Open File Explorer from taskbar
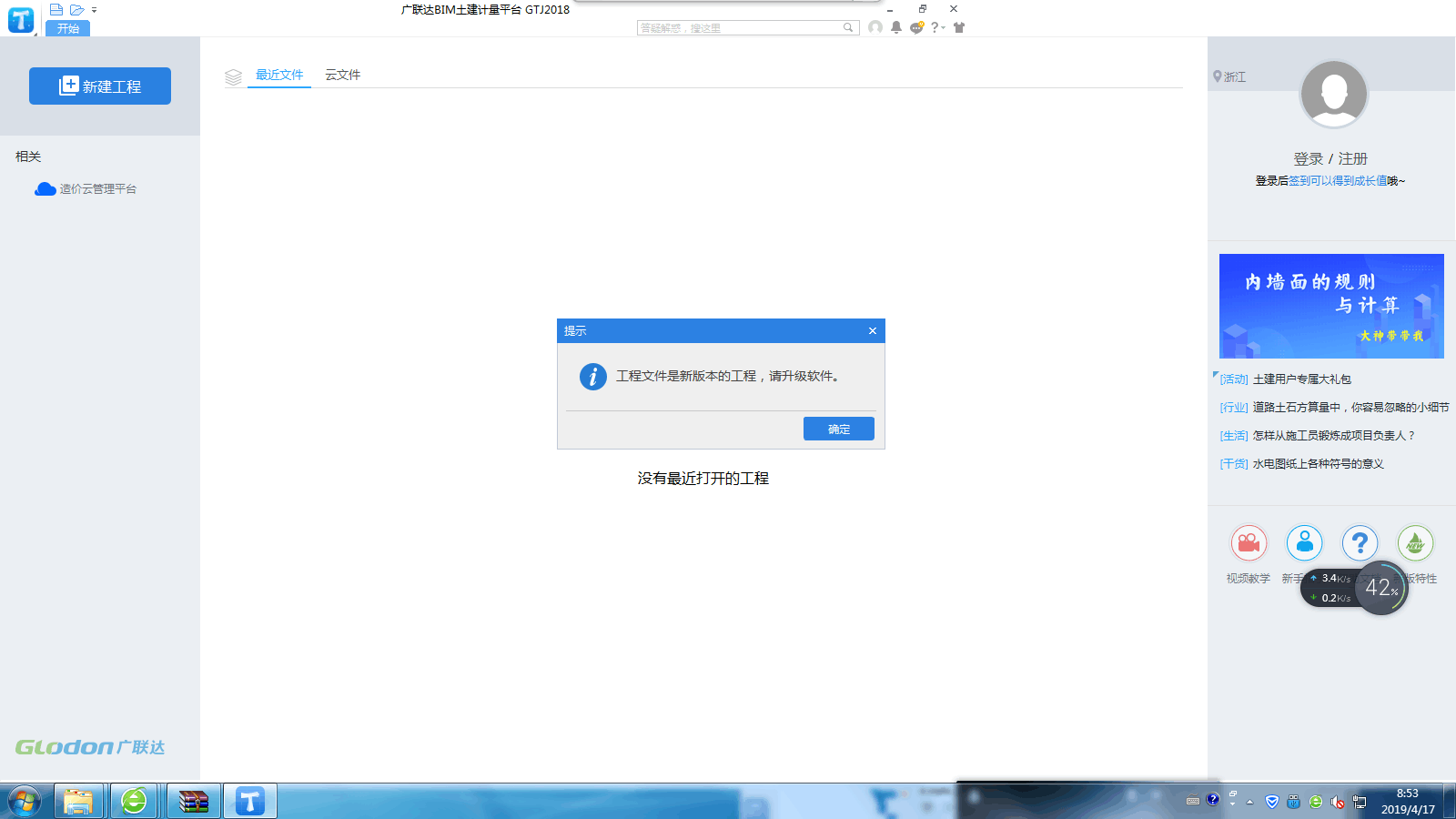 point(79,802)
